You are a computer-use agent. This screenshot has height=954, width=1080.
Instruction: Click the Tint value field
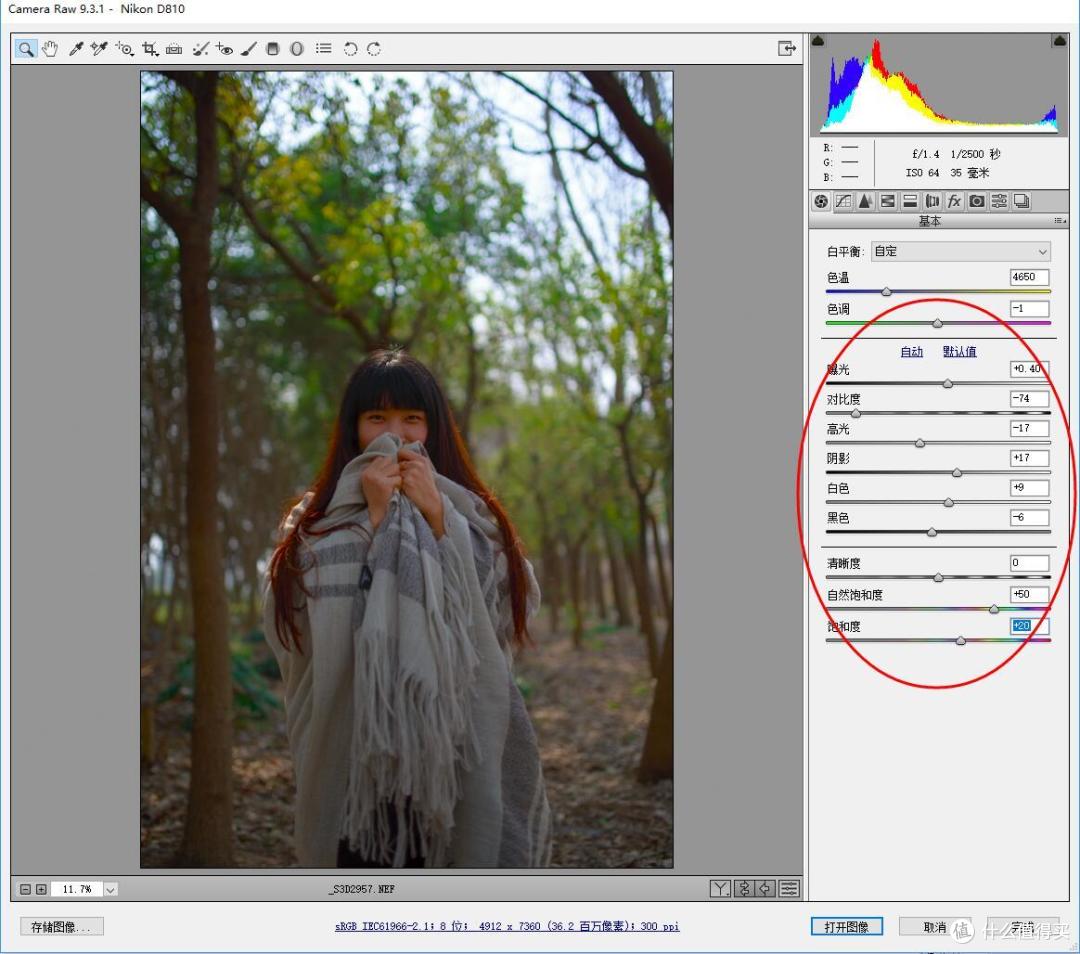point(1029,309)
